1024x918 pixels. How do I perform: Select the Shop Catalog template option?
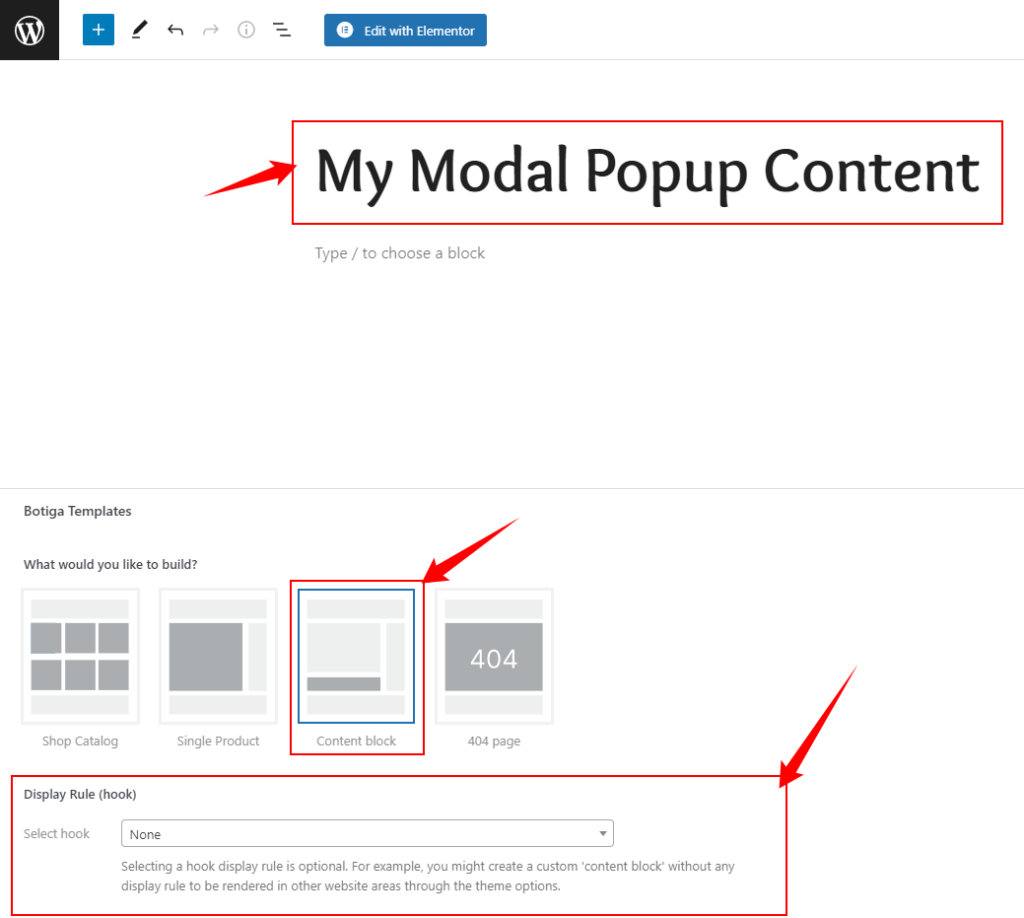[x=80, y=657]
